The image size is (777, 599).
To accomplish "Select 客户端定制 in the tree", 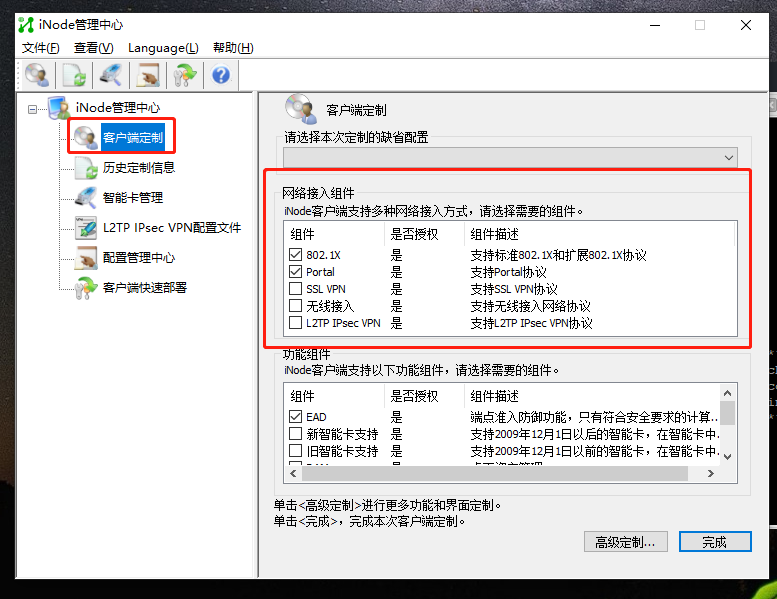I will 133,137.
